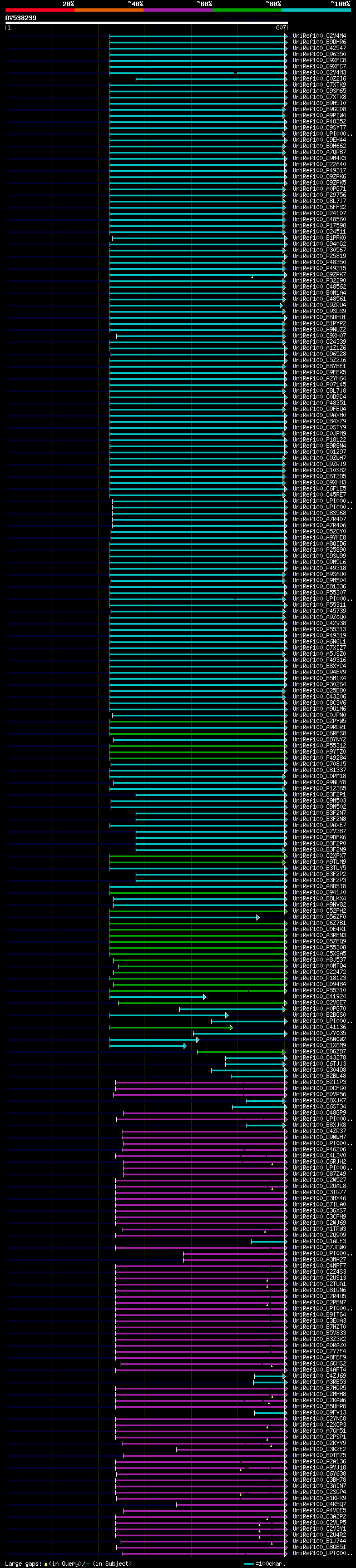Select the UniRef100_A3RE53 label
This screenshot has height=1568, width=356.
319,1382
